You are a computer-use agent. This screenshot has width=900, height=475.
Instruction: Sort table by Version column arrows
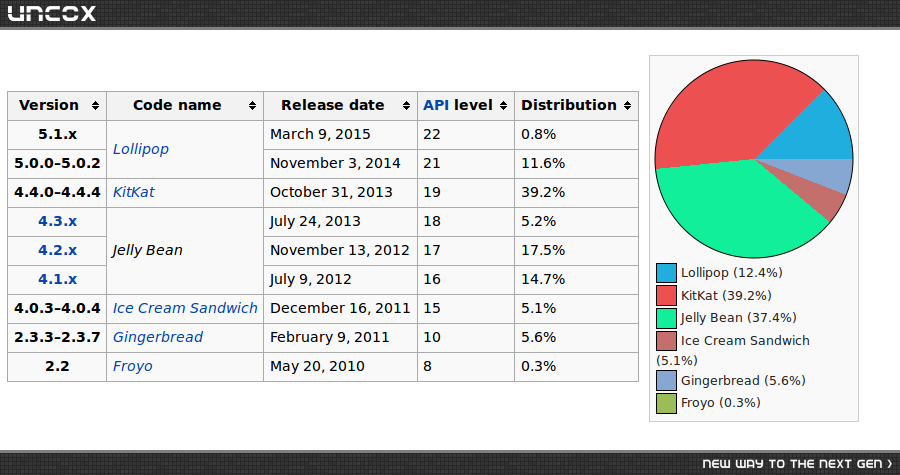click(x=95, y=106)
